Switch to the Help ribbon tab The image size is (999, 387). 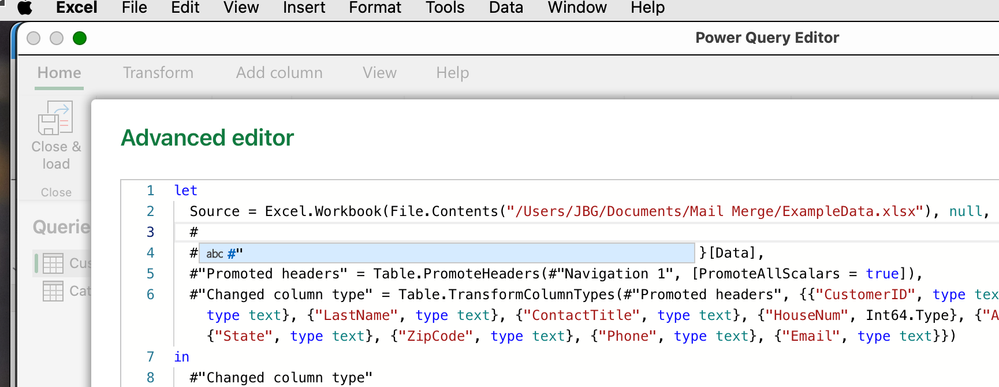click(452, 73)
